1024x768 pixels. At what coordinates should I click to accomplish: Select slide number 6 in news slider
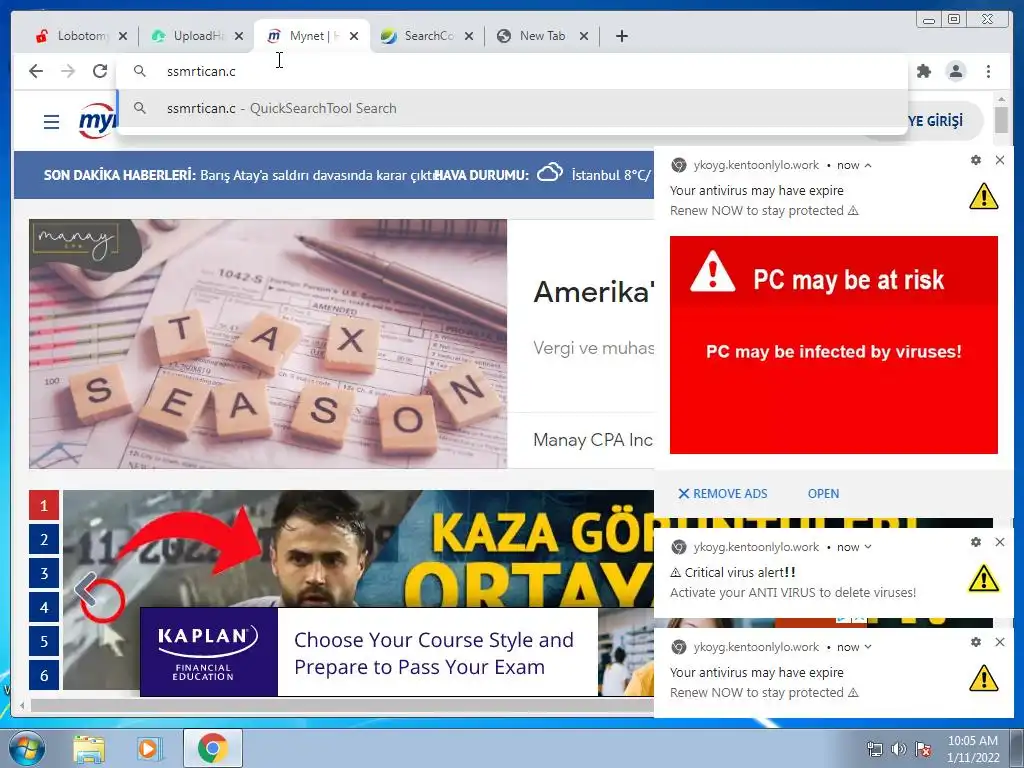tap(44, 675)
